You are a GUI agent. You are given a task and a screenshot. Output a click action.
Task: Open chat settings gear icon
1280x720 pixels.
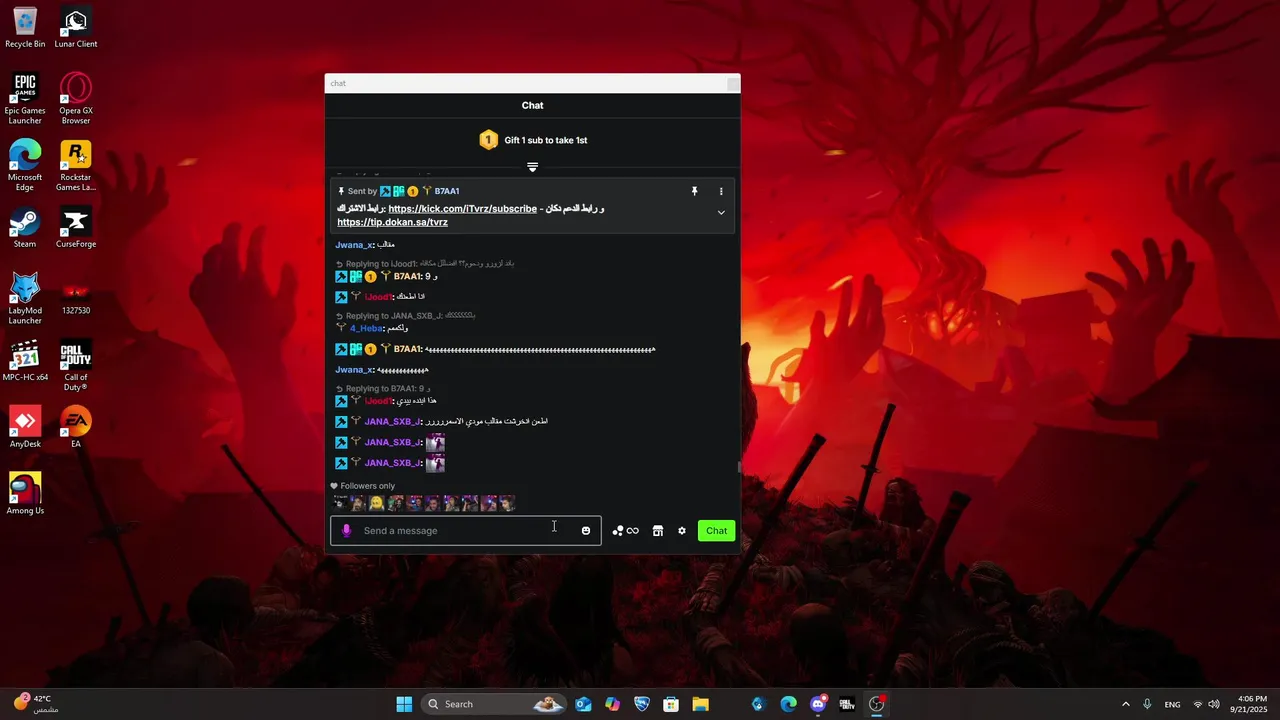coord(682,531)
